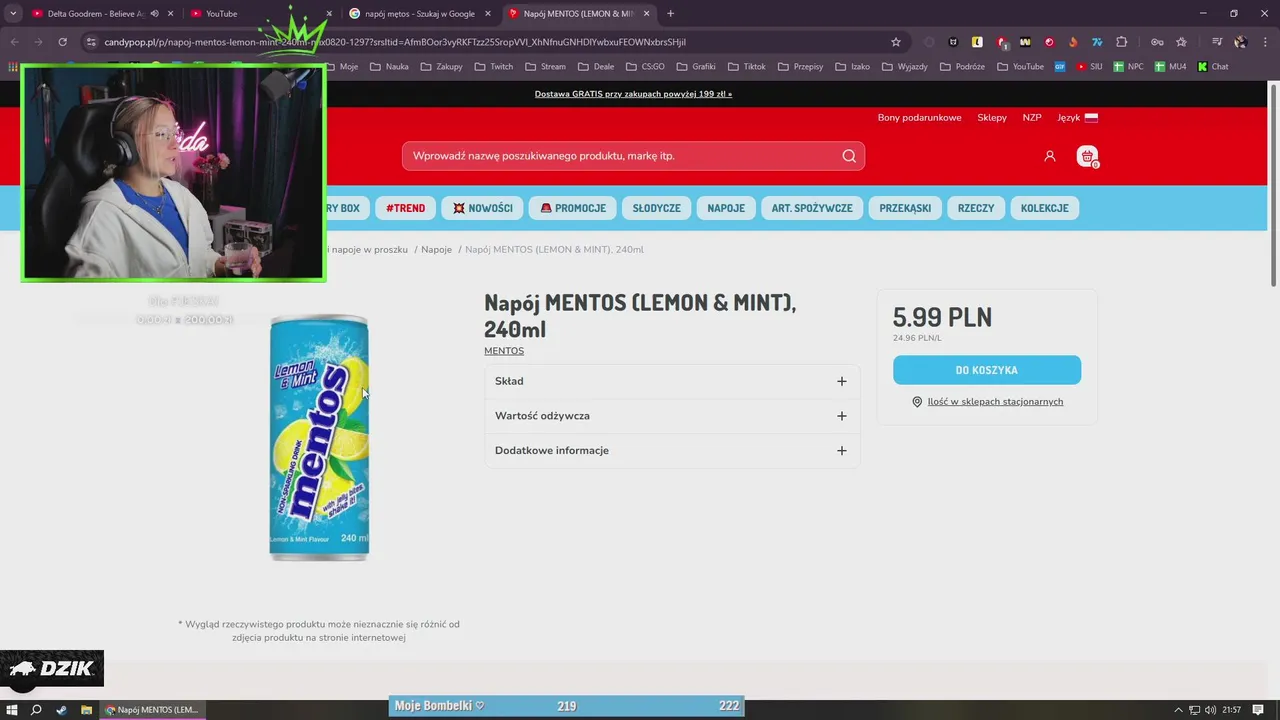Open the Windows Start button
The width and height of the screenshot is (1280, 720).
(x=12, y=709)
